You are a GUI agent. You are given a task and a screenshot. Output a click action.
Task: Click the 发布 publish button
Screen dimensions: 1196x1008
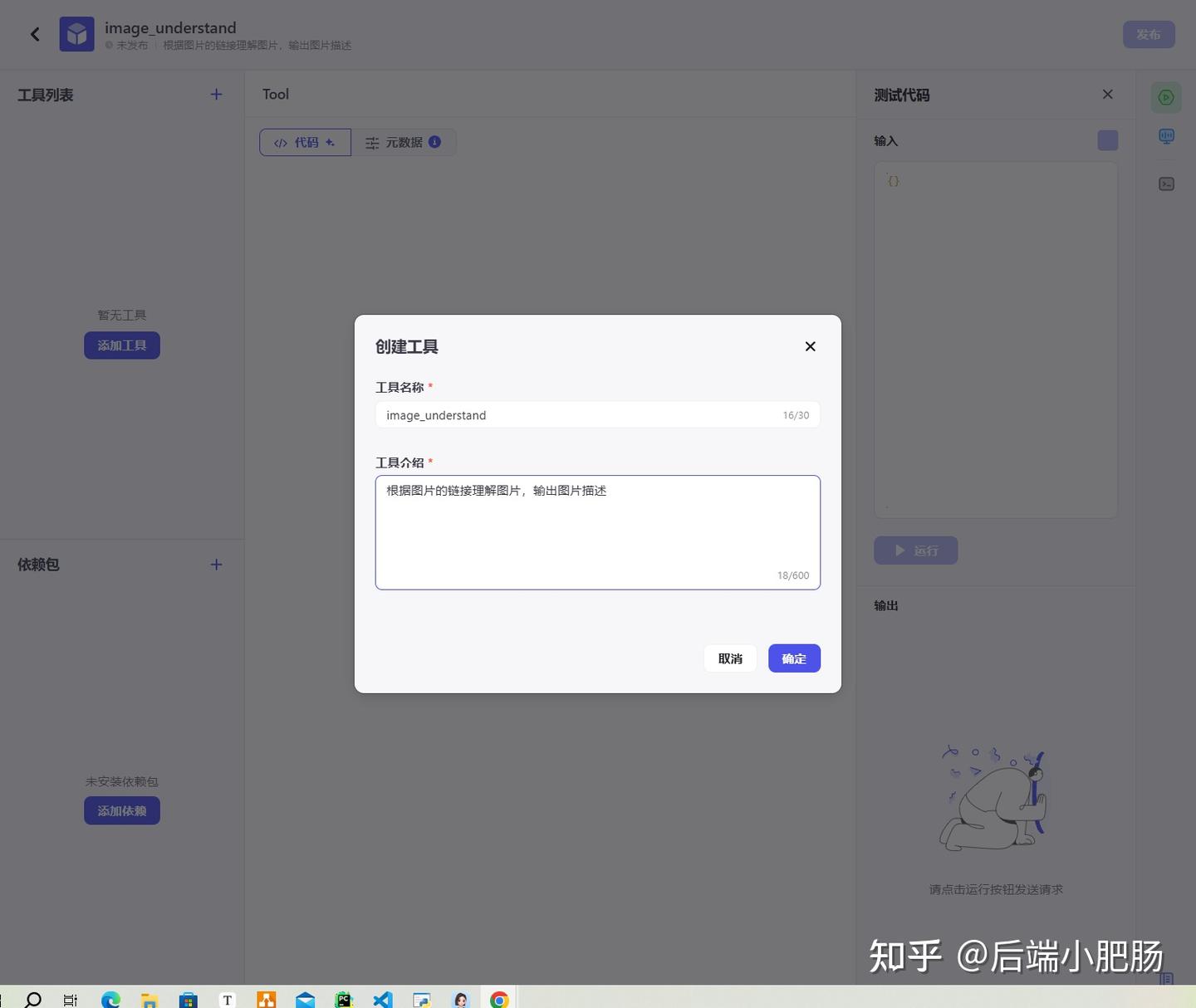click(x=1149, y=34)
